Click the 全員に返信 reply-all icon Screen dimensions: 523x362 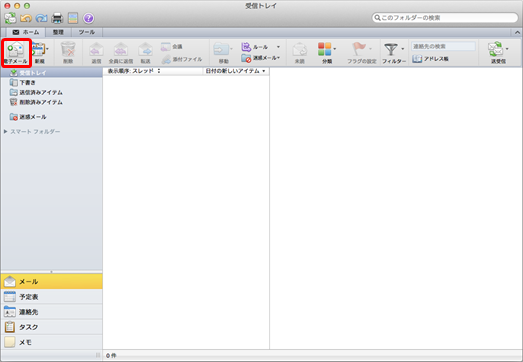click(121, 49)
